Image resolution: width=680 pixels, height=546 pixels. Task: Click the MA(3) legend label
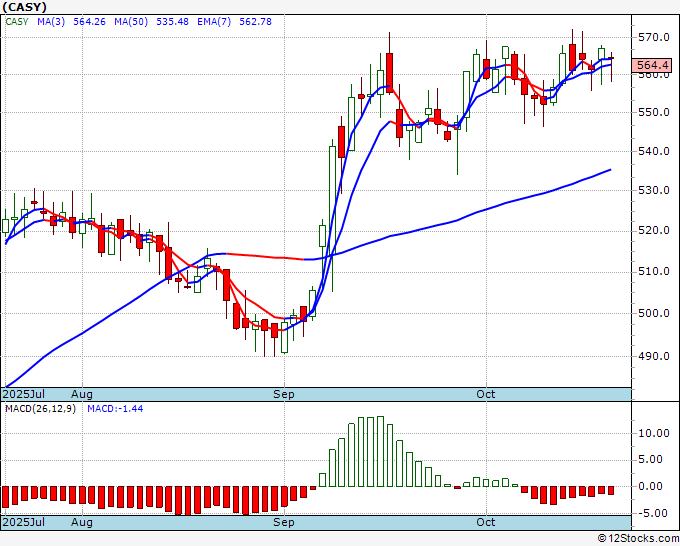tap(51, 21)
